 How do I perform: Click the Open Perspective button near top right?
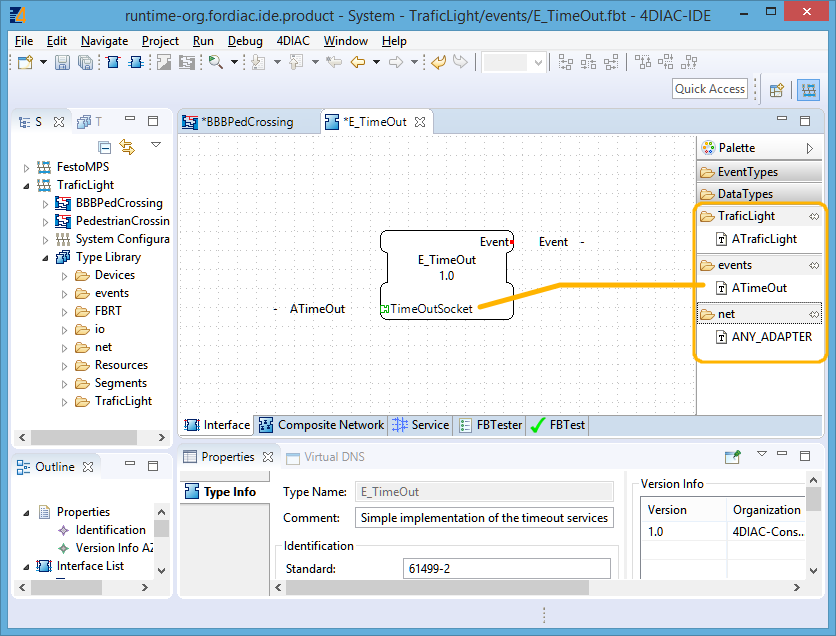click(x=777, y=90)
